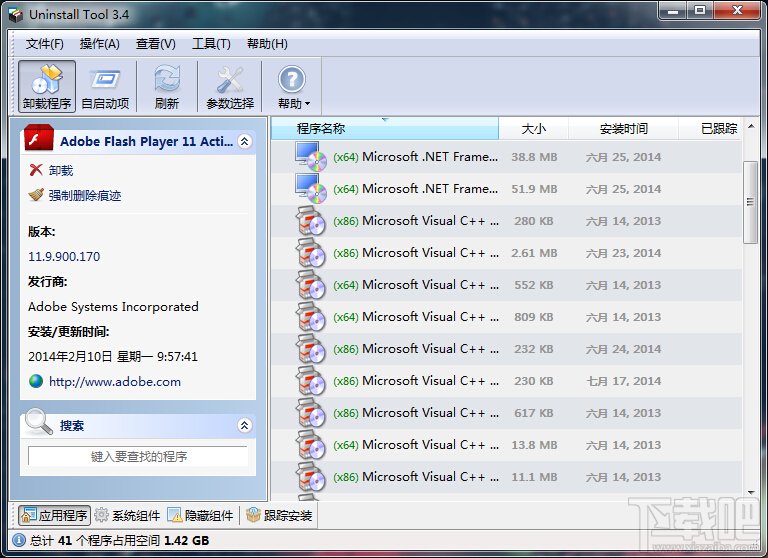Open the 操作(A) menu
Image resolution: width=768 pixels, height=558 pixels.
point(100,44)
